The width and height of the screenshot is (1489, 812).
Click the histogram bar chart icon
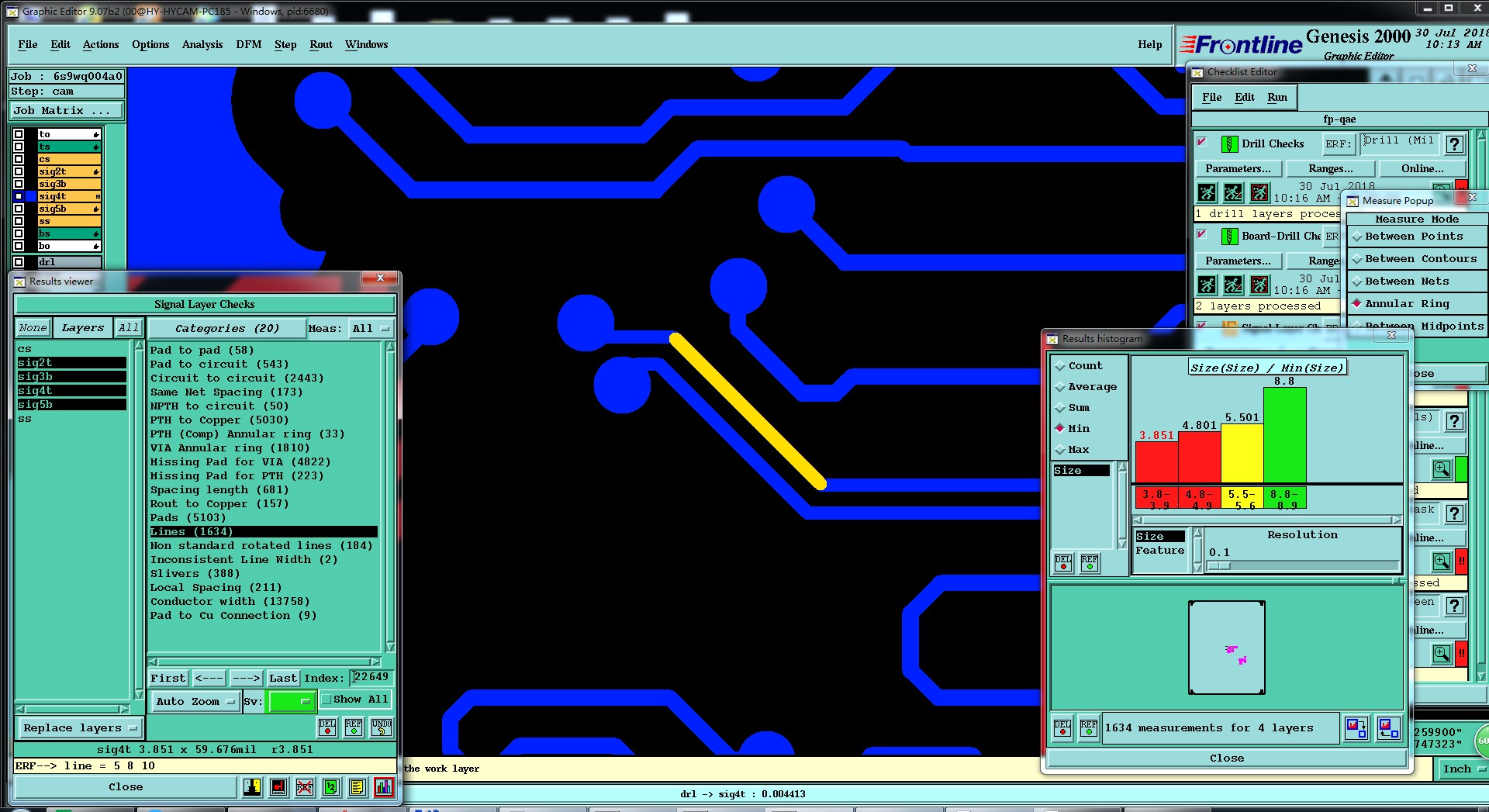(384, 787)
